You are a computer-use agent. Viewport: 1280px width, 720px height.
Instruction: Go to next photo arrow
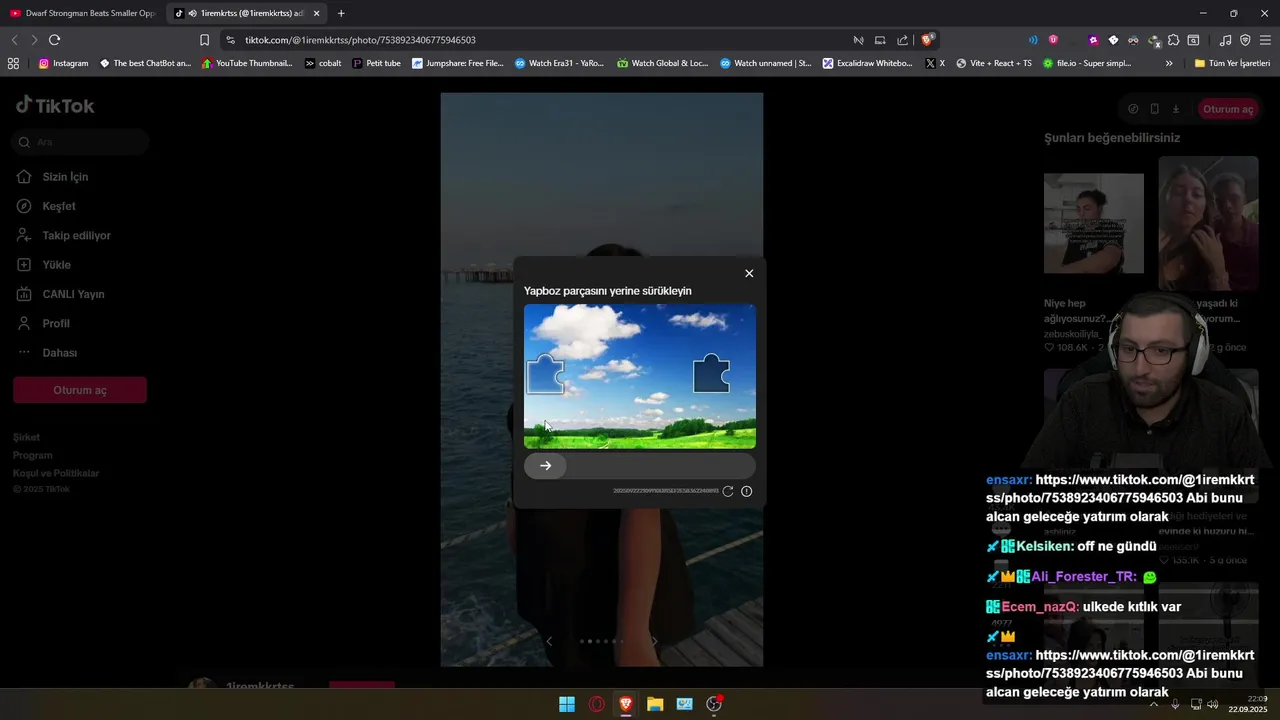click(x=654, y=641)
